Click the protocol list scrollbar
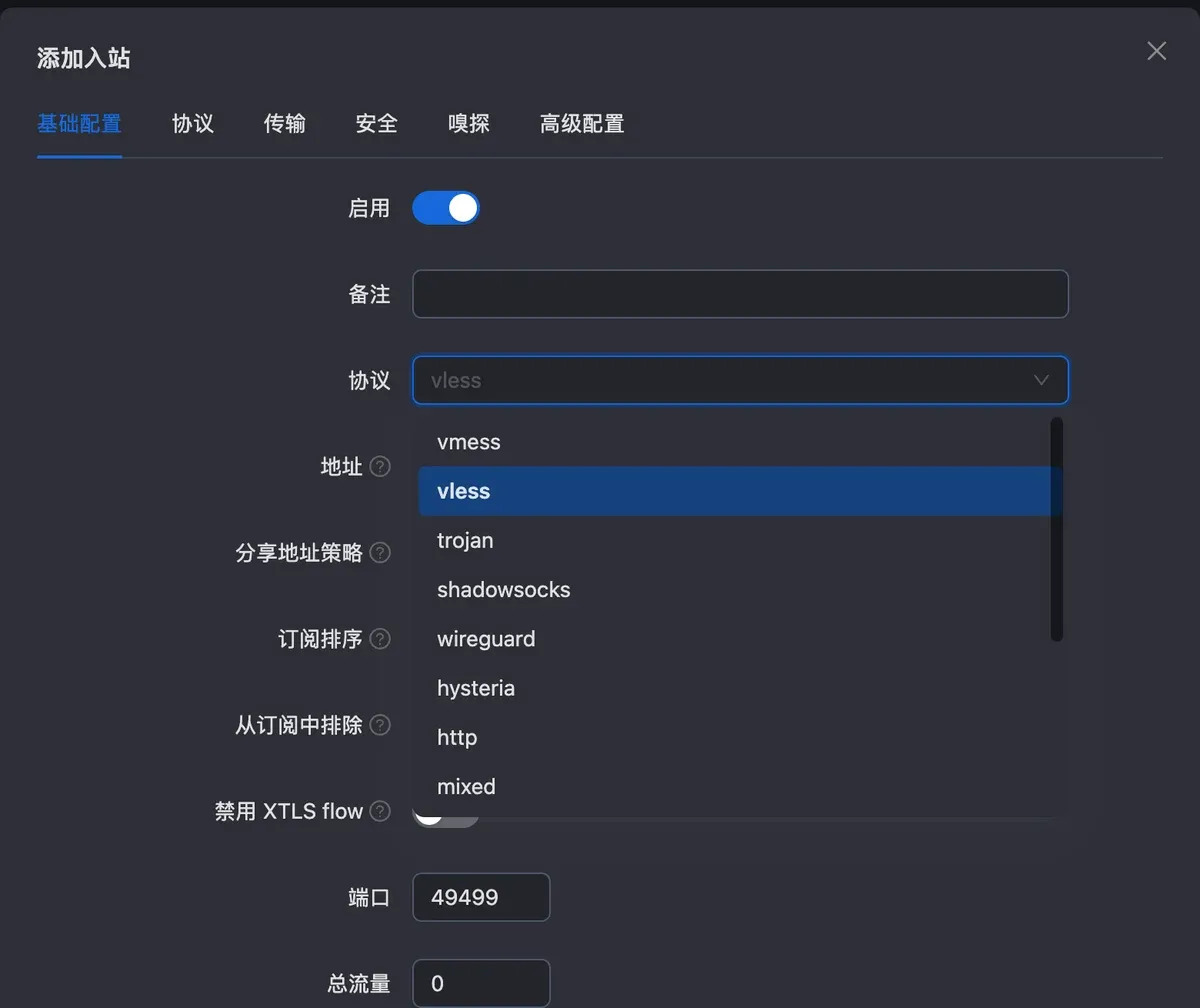Viewport: 1200px width, 1008px height. (x=1057, y=529)
